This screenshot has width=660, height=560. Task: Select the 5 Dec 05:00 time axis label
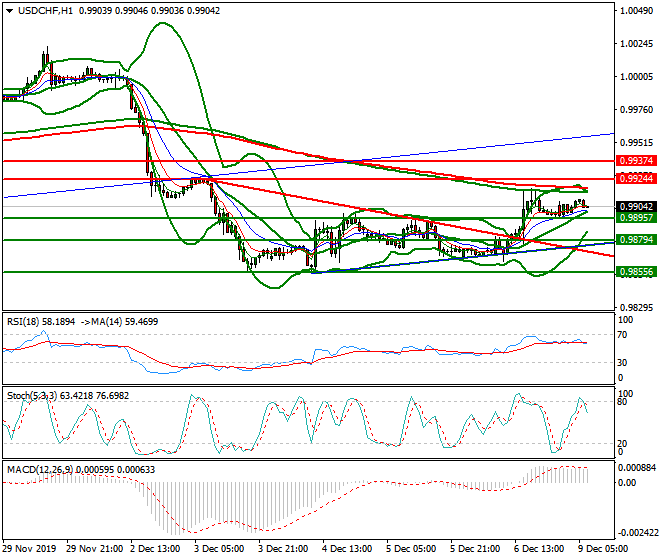pos(411,549)
